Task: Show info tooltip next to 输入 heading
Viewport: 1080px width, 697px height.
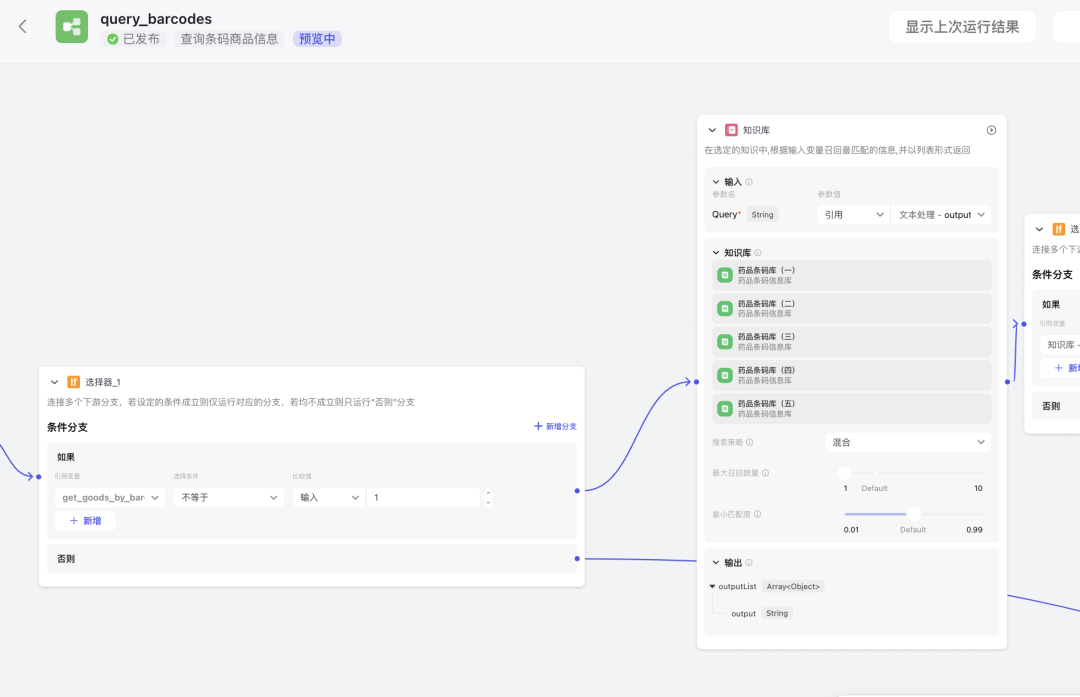Action: coord(749,183)
